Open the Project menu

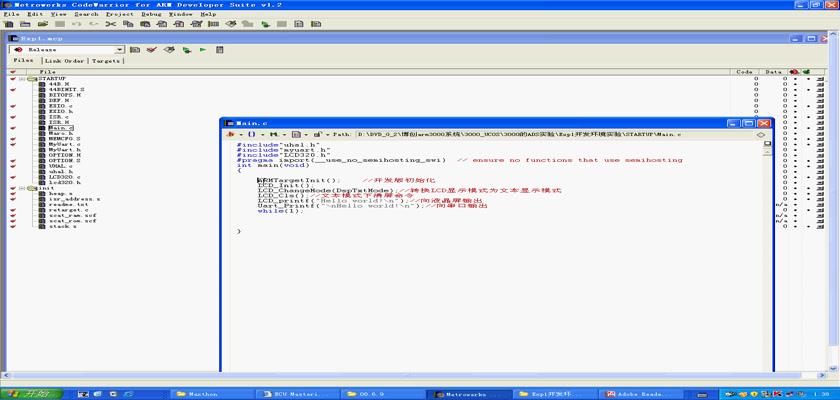coord(119,14)
